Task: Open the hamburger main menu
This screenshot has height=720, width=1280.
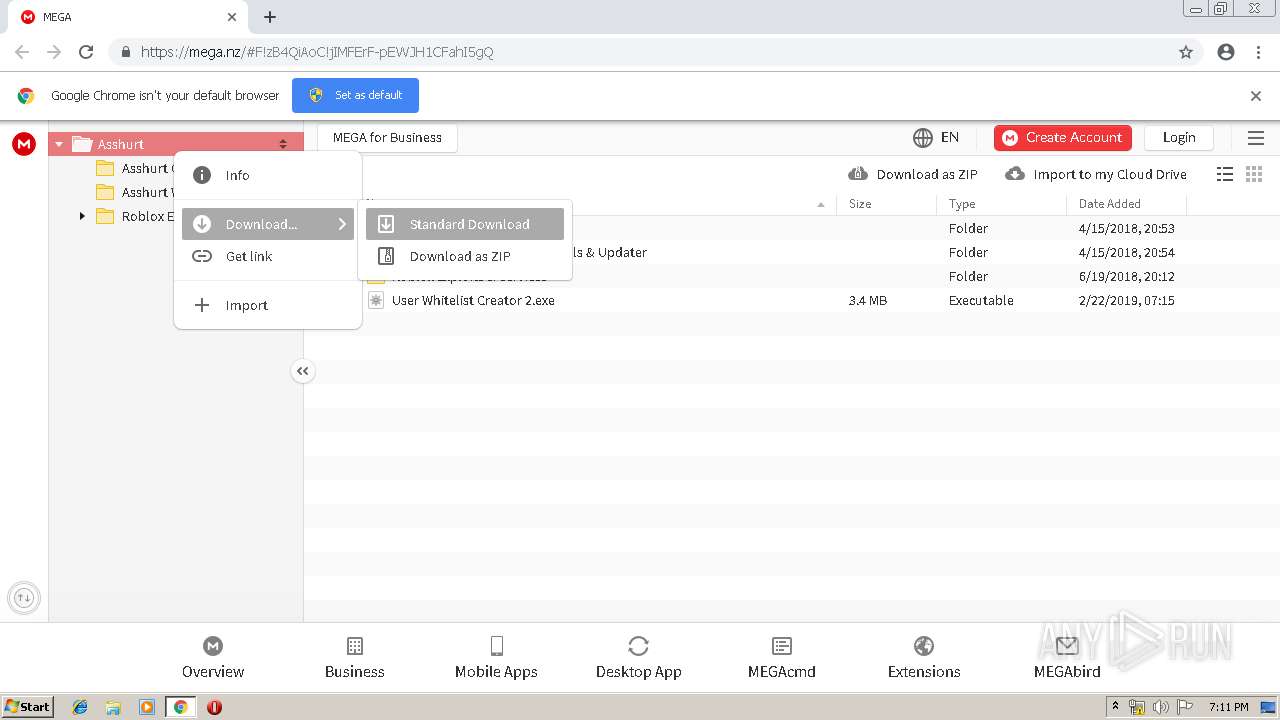Action: (1256, 138)
